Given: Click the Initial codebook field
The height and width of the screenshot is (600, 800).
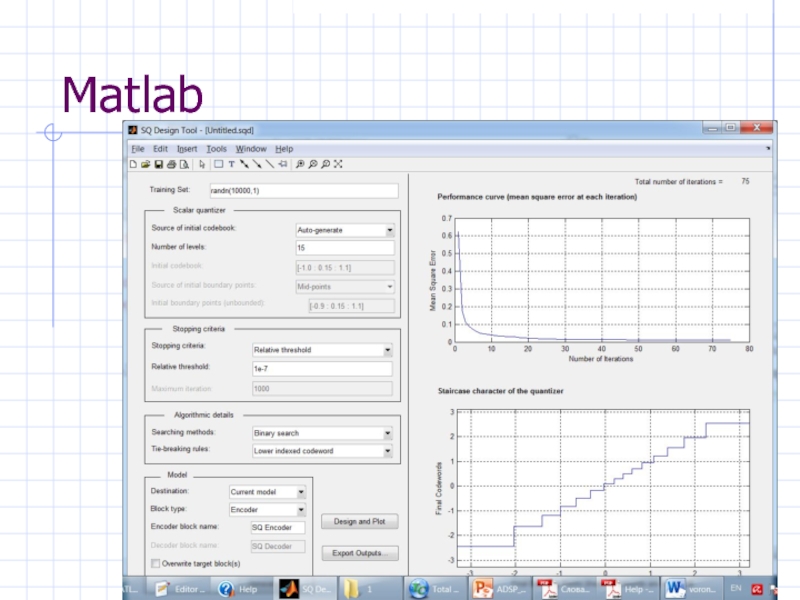Looking at the screenshot, I should 345,268.
